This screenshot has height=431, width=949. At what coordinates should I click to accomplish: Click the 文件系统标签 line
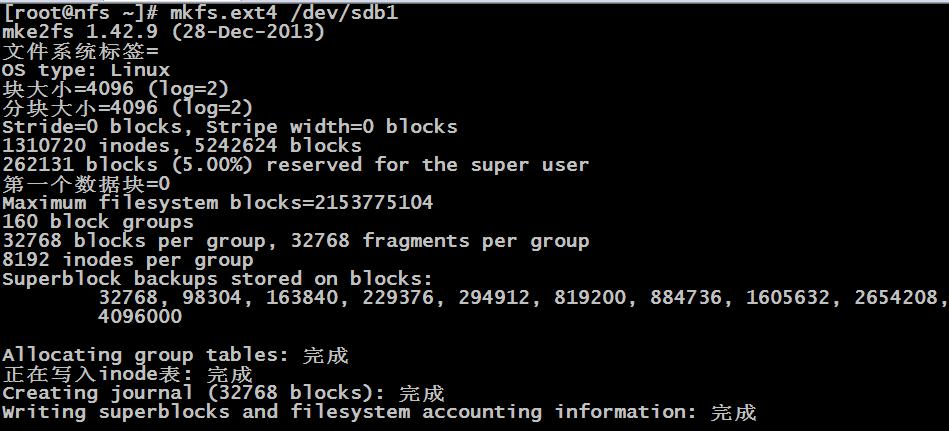pos(80,51)
